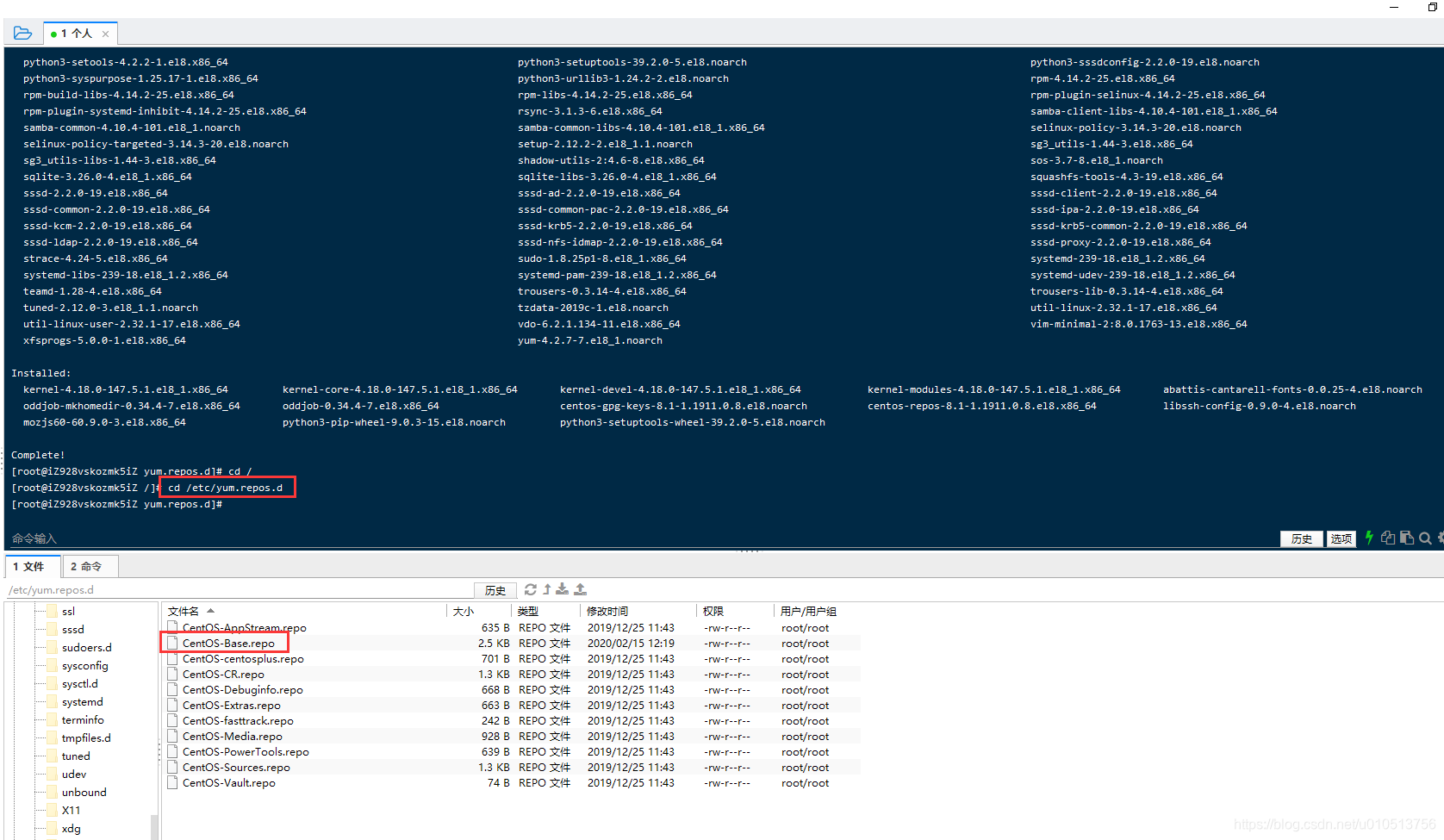This screenshot has height=840, width=1444.
Task: Select the sysctl.d folder in tree
Action: [79, 683]
